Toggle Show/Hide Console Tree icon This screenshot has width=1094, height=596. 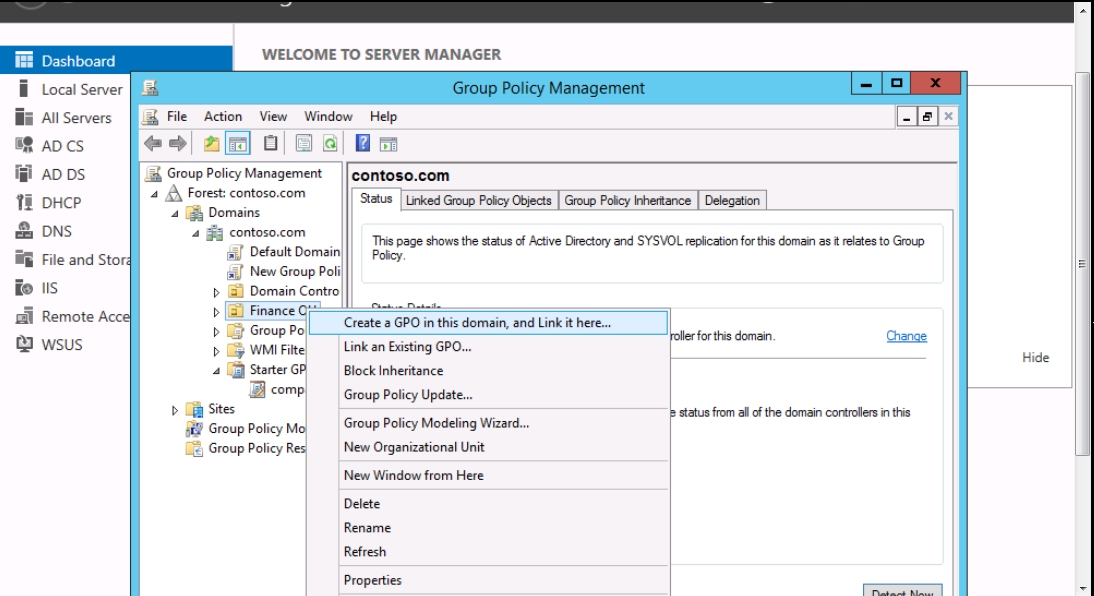coord(238,144)
